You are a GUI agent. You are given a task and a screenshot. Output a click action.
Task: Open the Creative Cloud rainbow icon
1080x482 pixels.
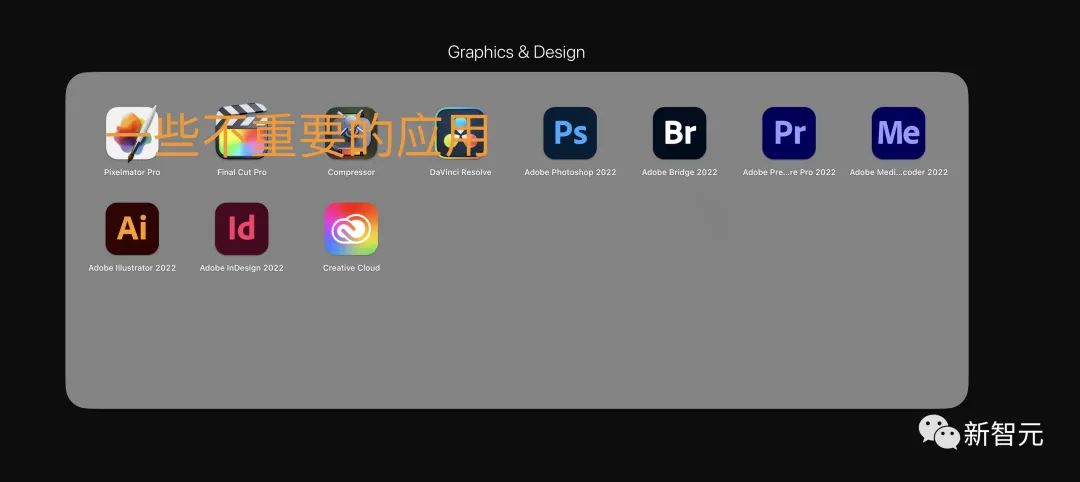(x=351, y=229)
